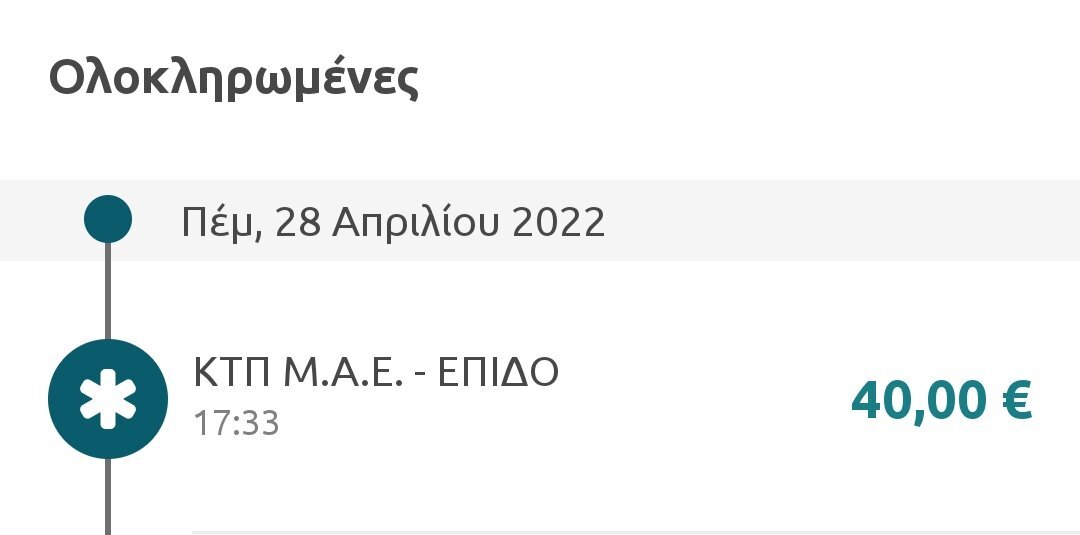Click timeline line between dot and asterisk

click(x=108, y=291)
